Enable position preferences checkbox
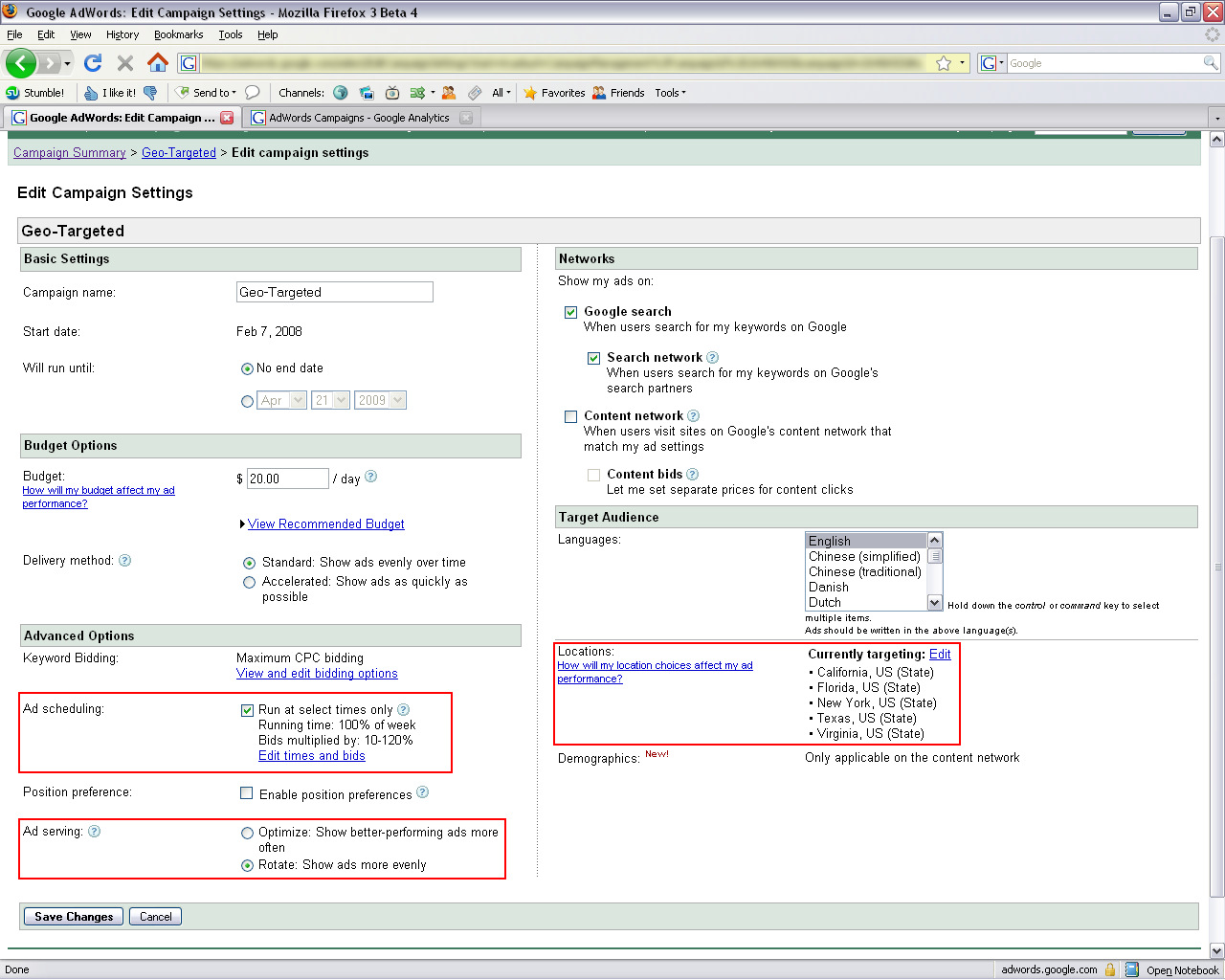 click(246, 793)
